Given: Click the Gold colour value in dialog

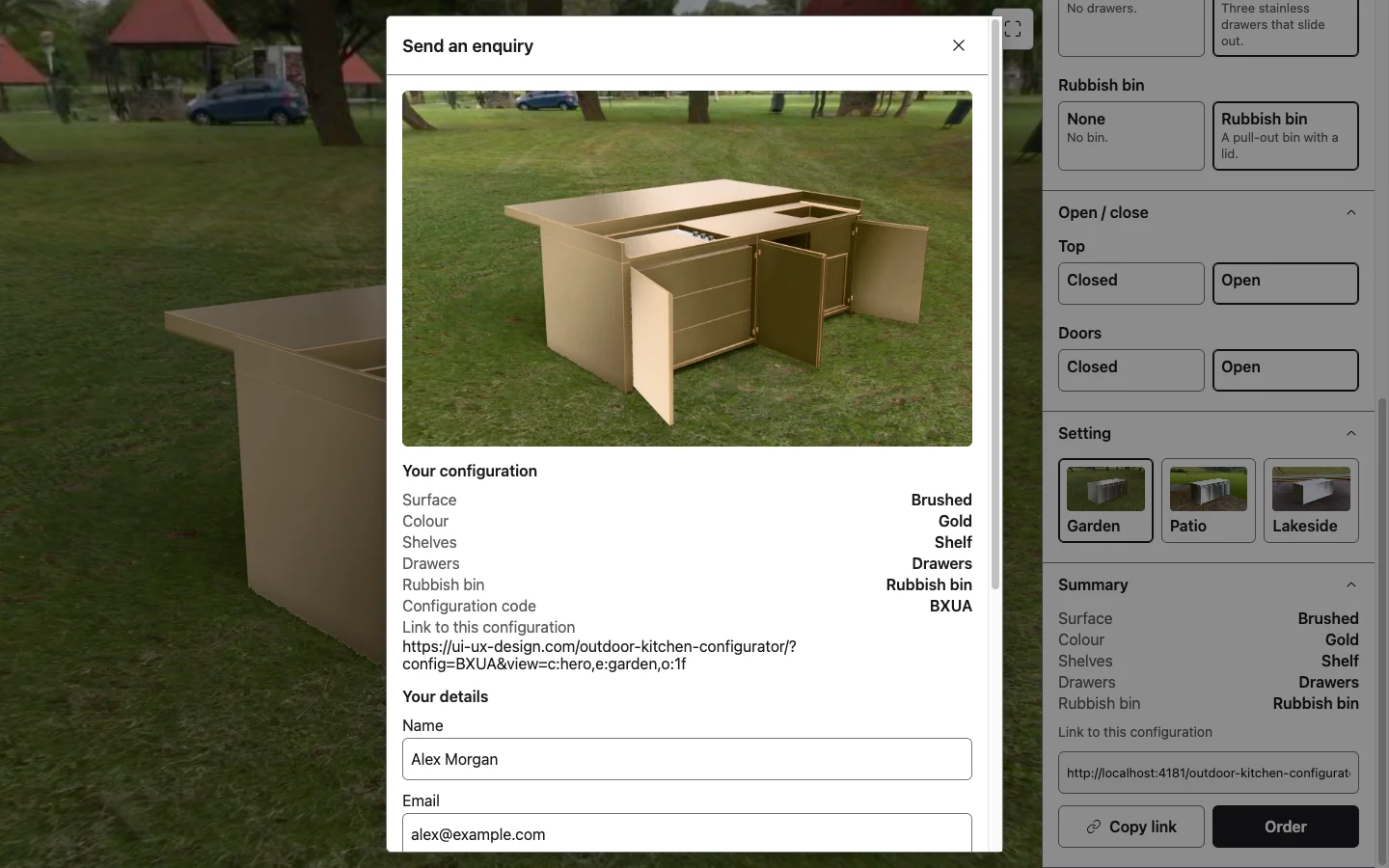Looking at the screenshot, I should tap(955, 521).
